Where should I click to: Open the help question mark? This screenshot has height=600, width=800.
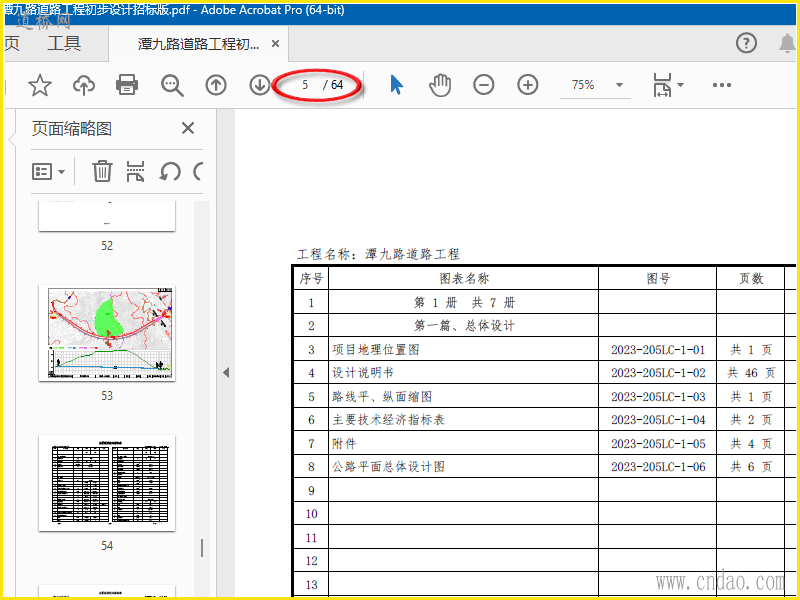746,43
